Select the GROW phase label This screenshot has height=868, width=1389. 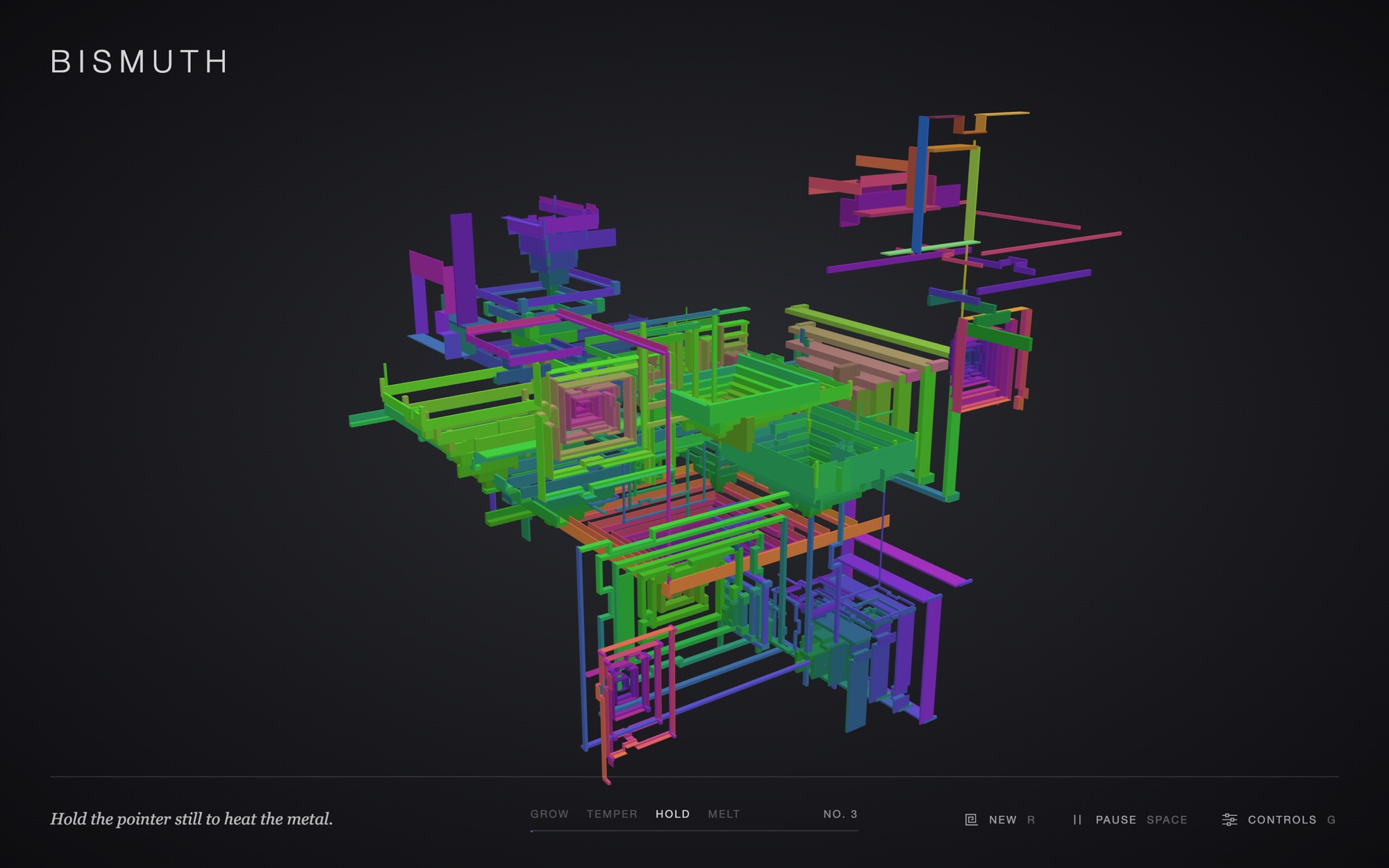(x=549, y=814)
